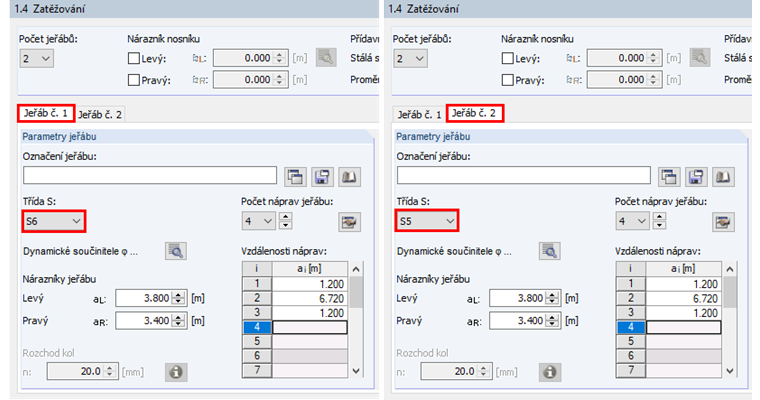This screenshot has width=760, height=400.
Task: Select row 7 header in S5 axle table
Action: click(x=631, y=370)
